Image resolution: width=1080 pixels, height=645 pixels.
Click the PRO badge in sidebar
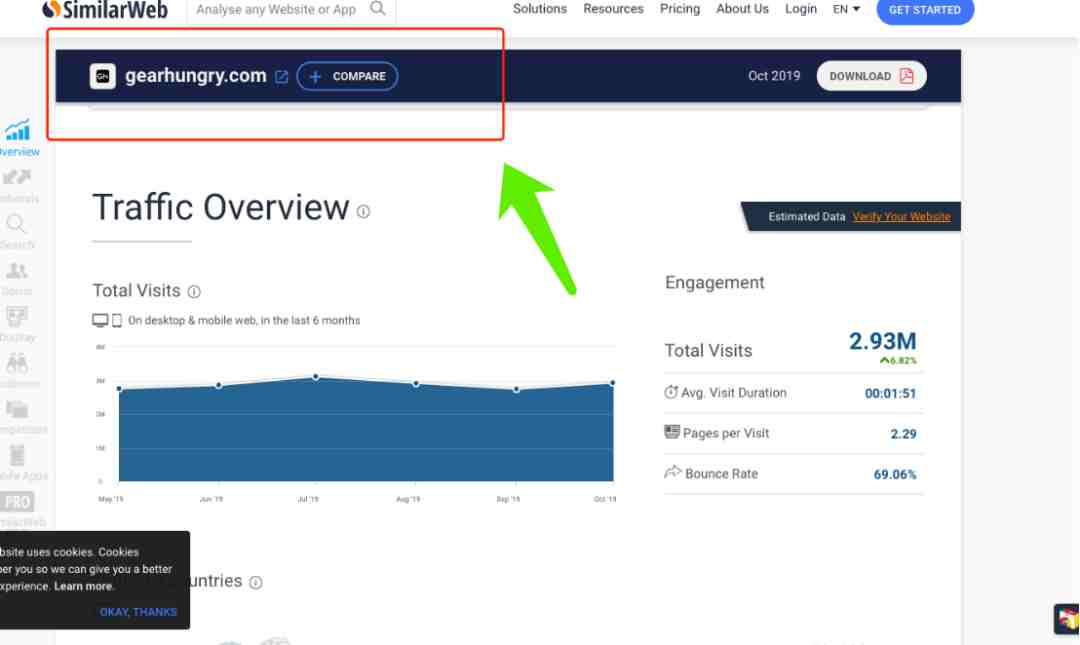pyautogui.click(x=17, y=502)
